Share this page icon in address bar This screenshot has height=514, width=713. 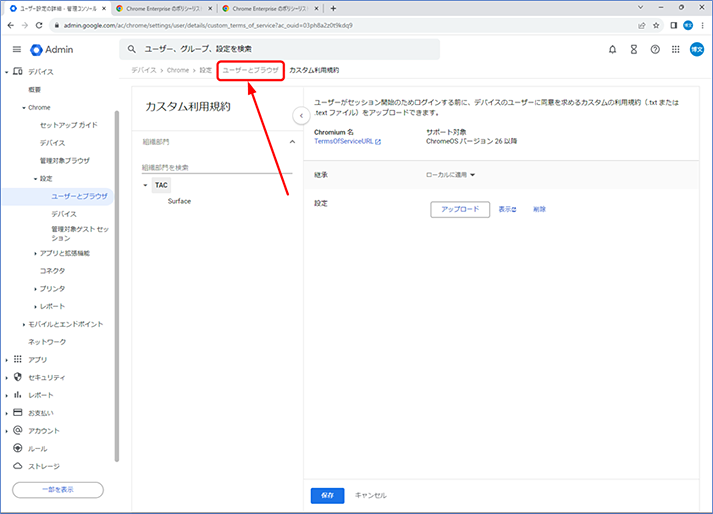tap(642, 25)
